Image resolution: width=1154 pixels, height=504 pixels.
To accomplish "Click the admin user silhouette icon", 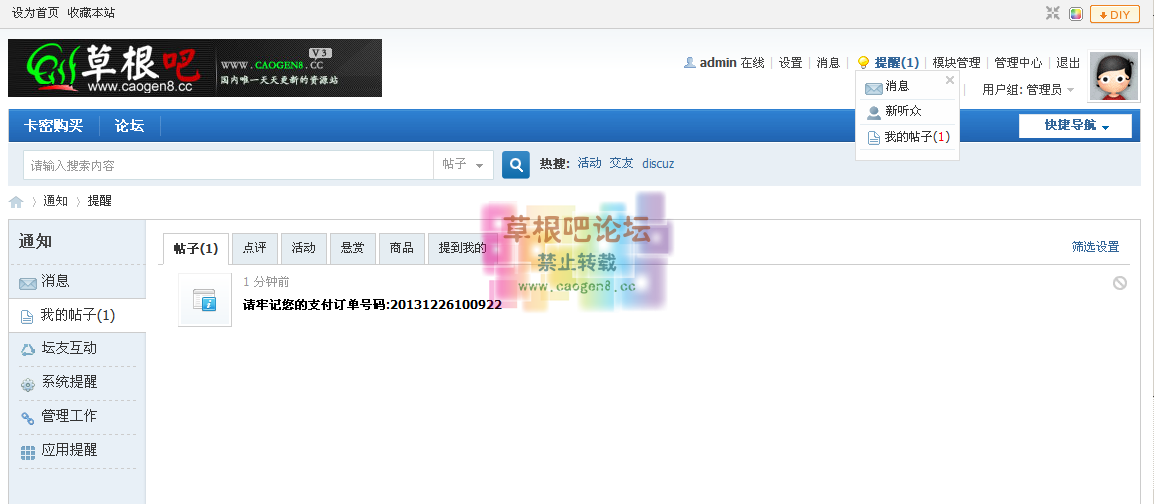I will tap(690, 63).
